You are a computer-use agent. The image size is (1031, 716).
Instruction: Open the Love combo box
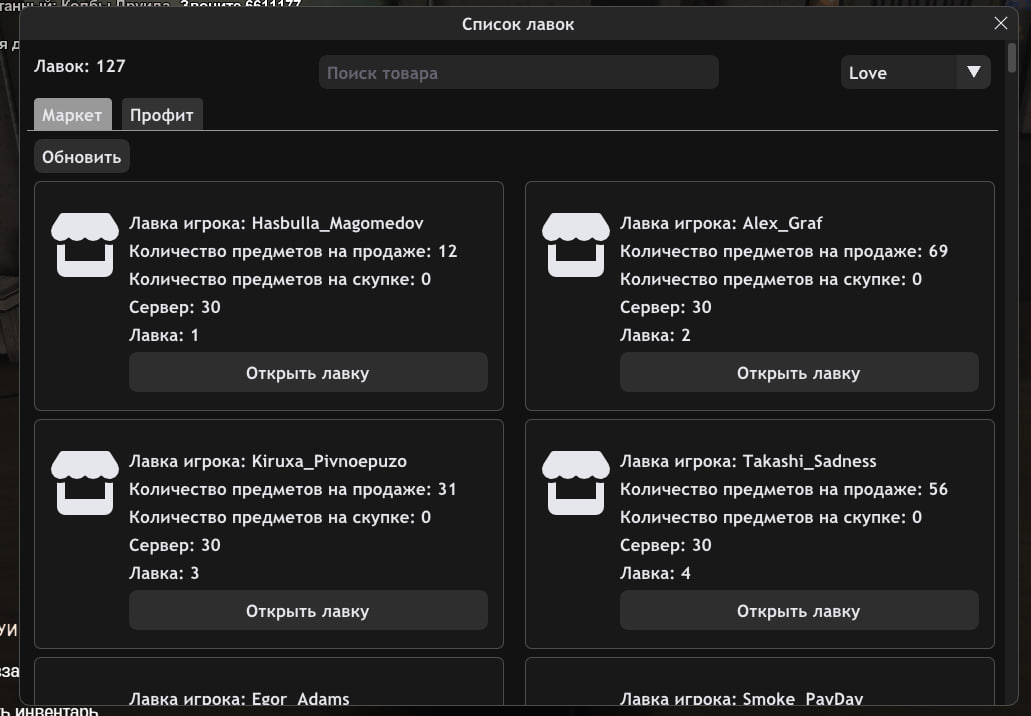click(x=900, y=72)
